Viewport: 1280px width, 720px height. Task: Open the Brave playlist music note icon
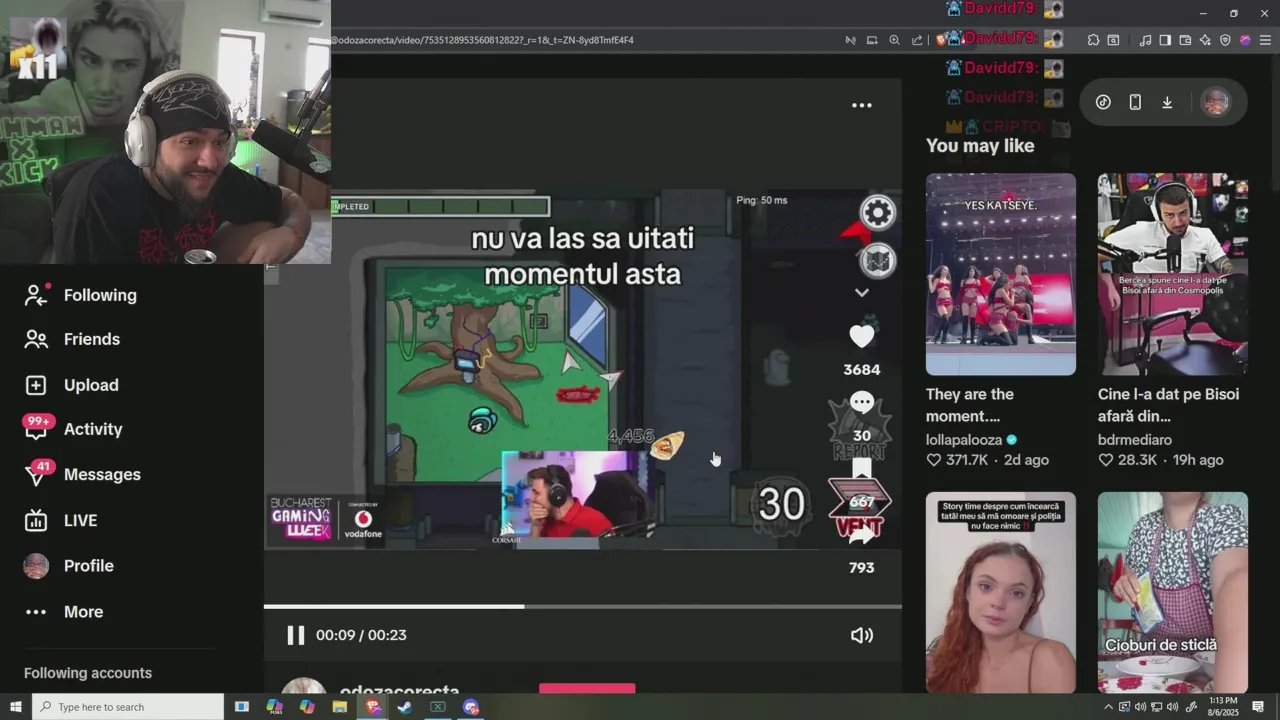tap(1146, 40)
